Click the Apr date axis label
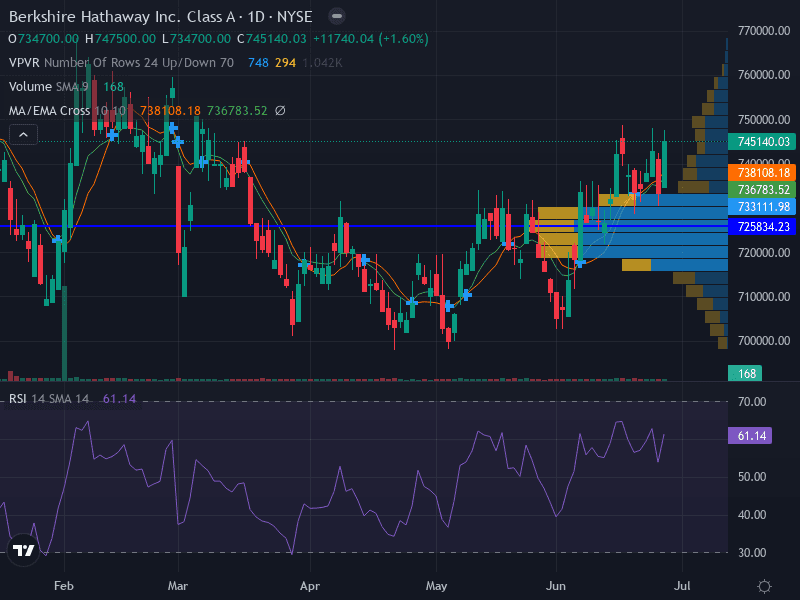 [x=310, y=586]
